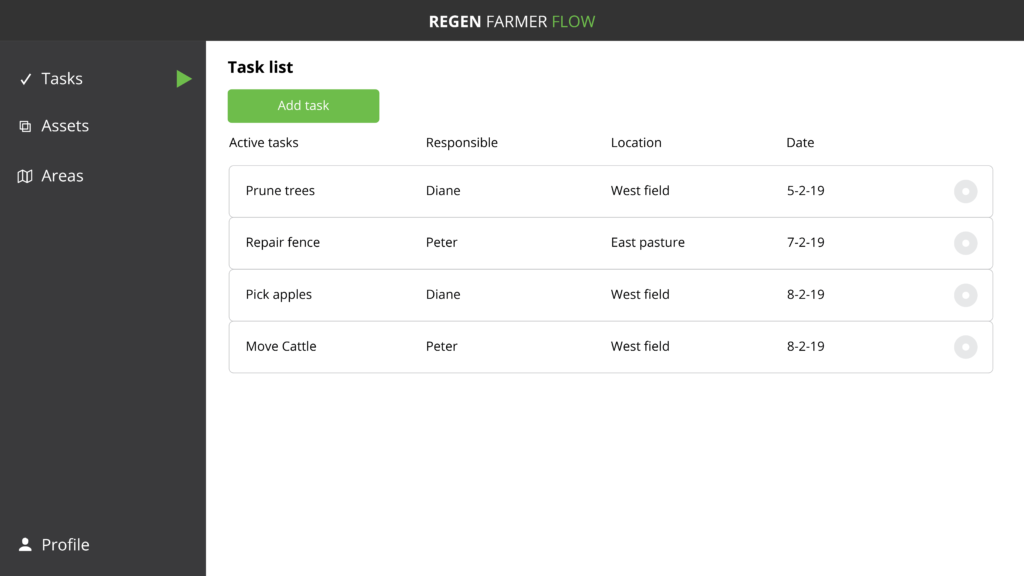1024x576 pixels.
Task: Click the Date column header
Action: pos(800,142)
